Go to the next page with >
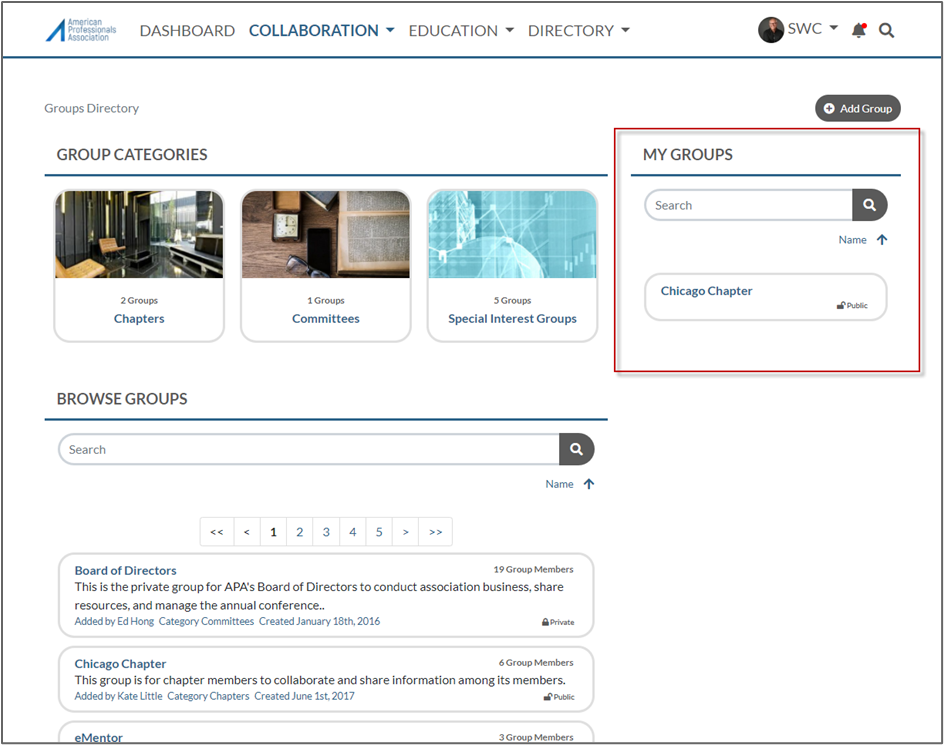The width and height of the screenshot is (944, 745). 406,532
